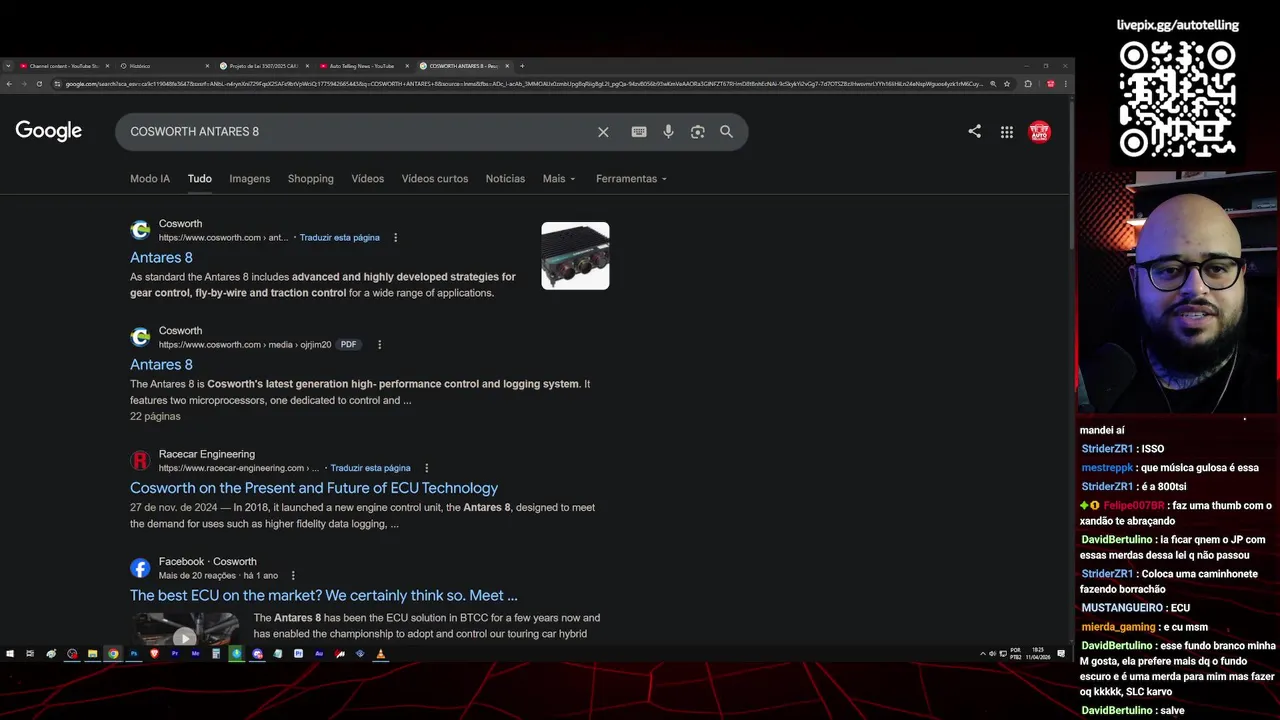Screen dimensions: 1280x720
Task: Open the on-screen keyboard icon in search bar
Action: click(639, 132)
